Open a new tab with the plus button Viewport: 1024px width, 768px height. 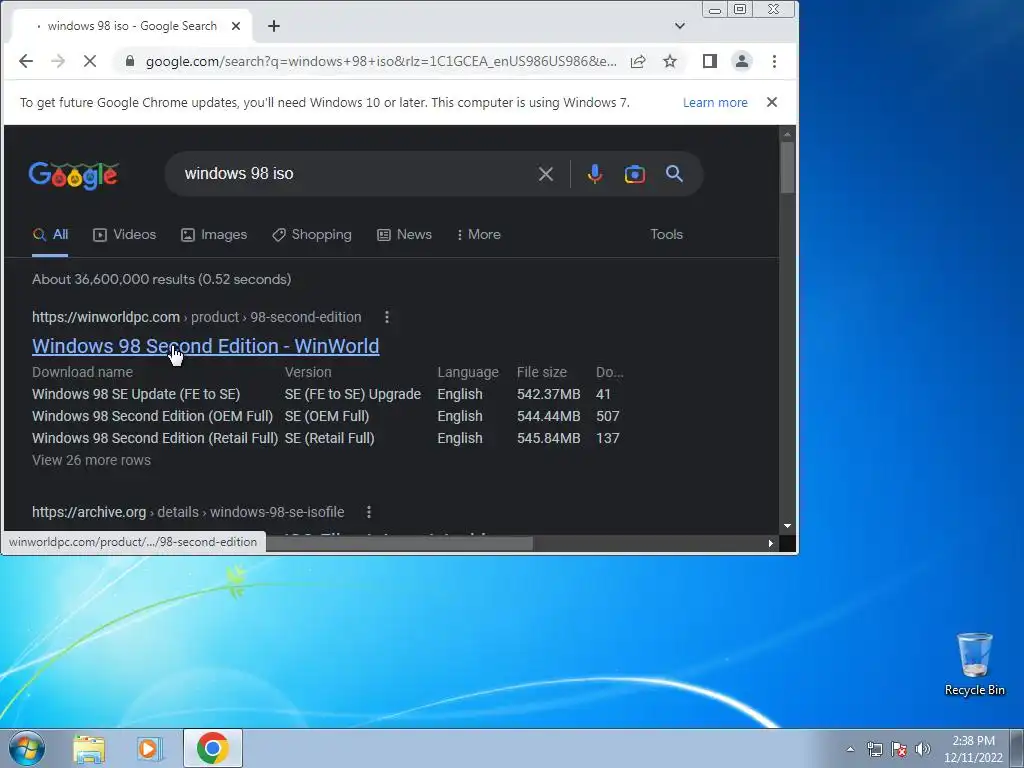point(274,26)
